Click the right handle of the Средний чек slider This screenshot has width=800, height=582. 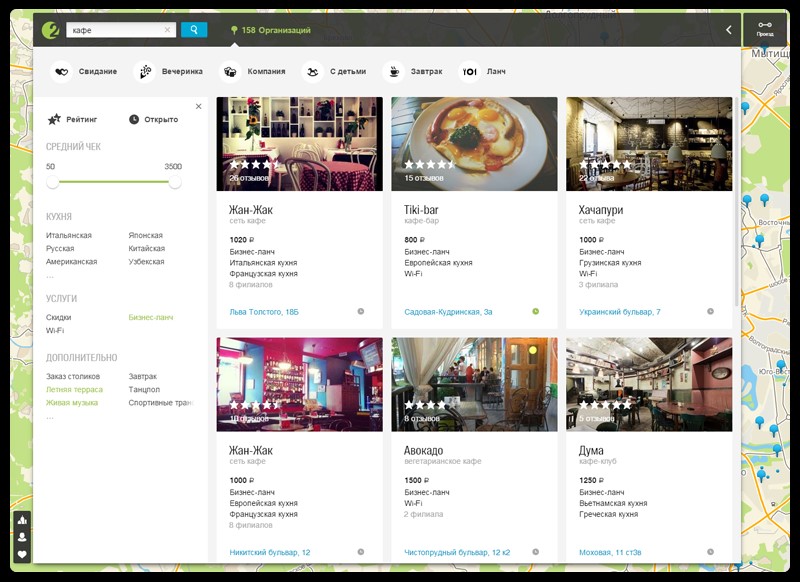click(x=175, y=183)
